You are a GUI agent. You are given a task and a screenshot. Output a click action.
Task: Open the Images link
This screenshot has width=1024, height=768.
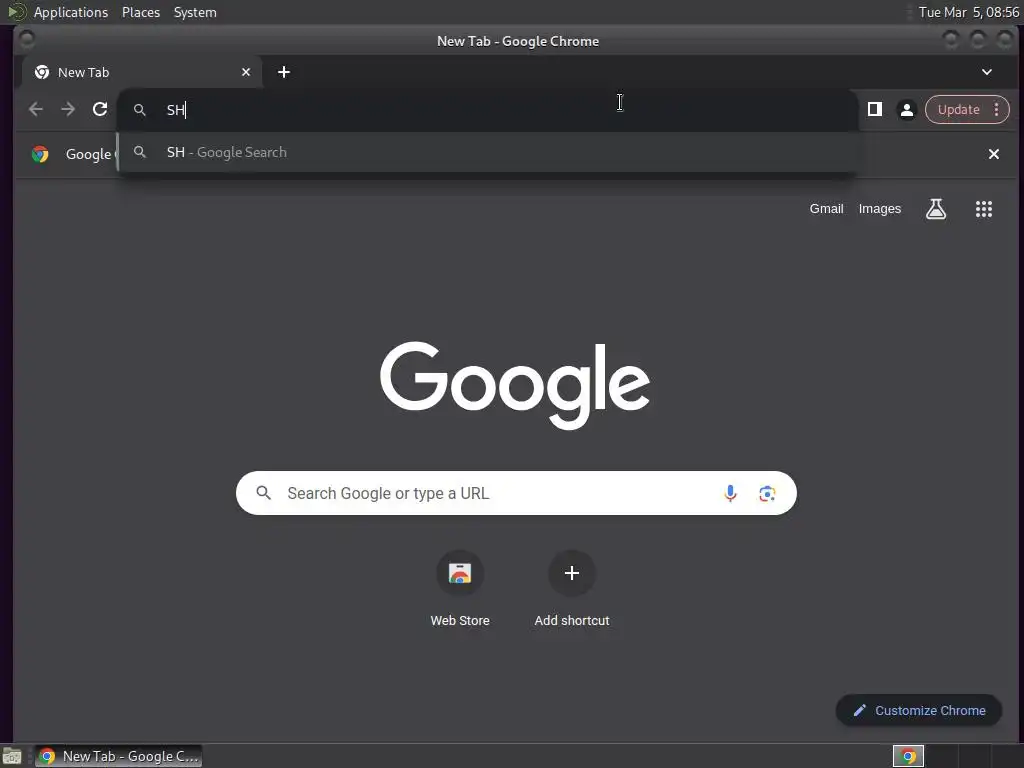pyautogui.click(x=879, y=209)
